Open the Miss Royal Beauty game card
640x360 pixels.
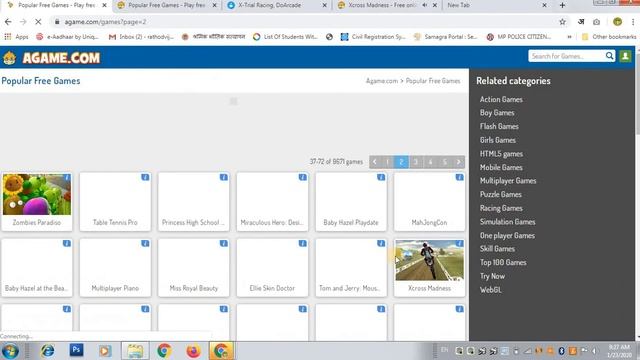click(x=194, y=267)
